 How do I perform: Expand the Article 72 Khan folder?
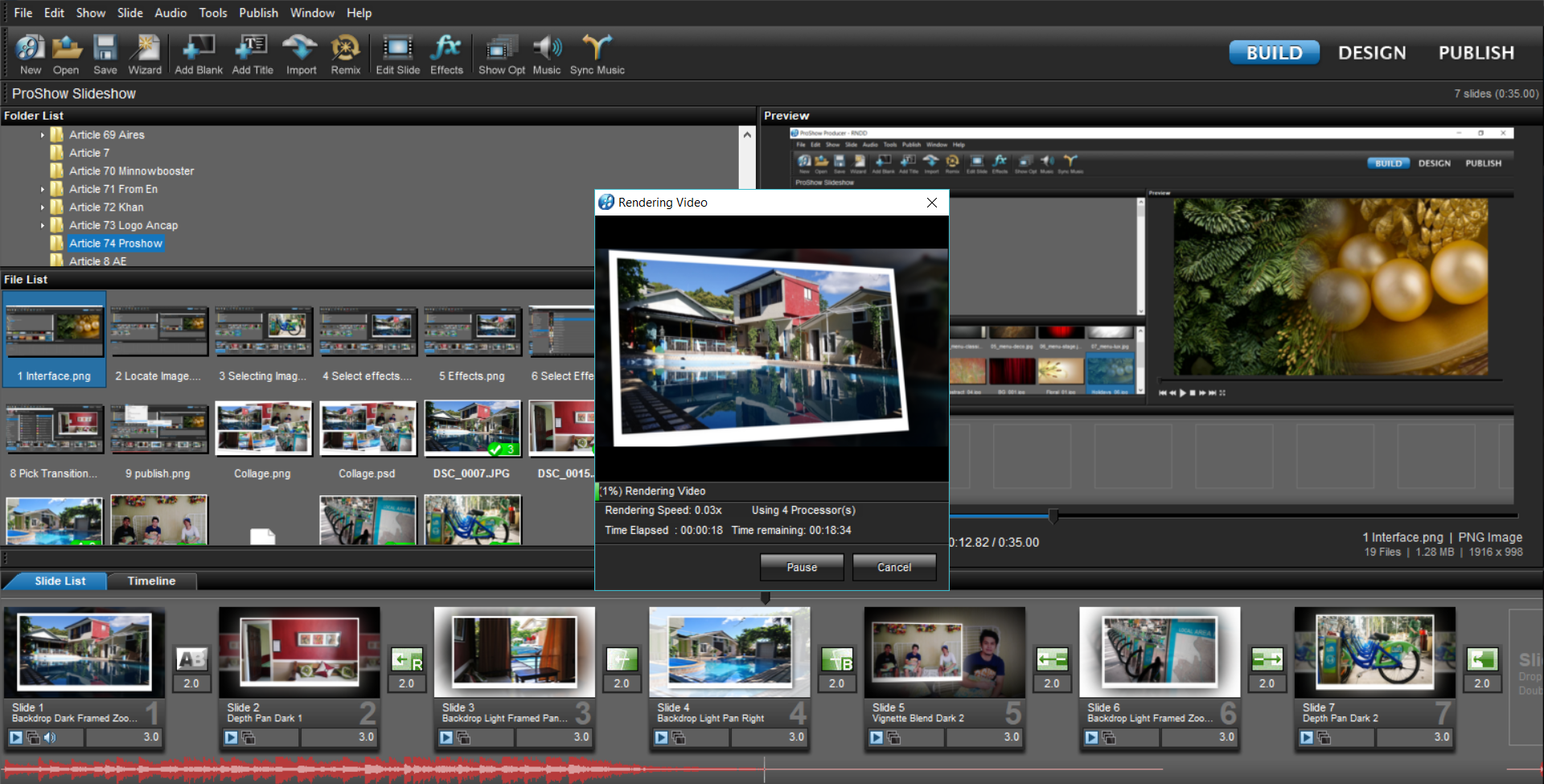[43, 207]
